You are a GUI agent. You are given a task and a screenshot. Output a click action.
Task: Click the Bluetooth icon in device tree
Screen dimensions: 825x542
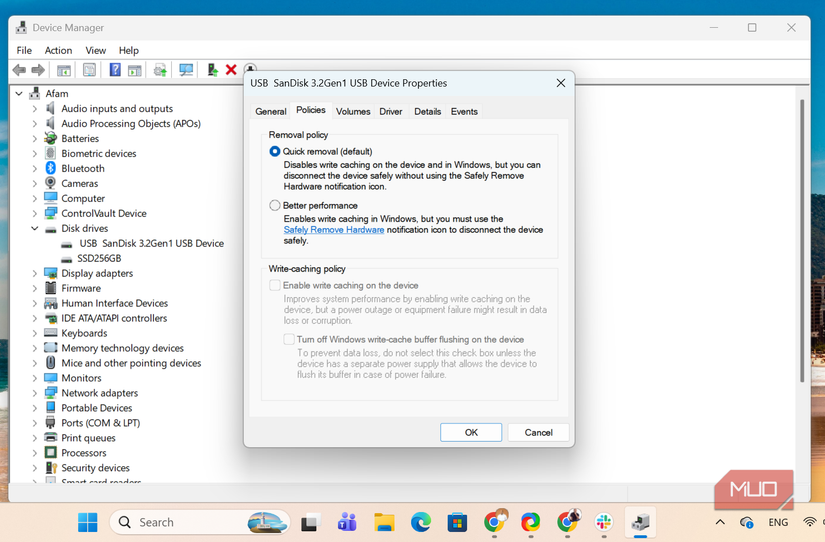pos(51,168)
